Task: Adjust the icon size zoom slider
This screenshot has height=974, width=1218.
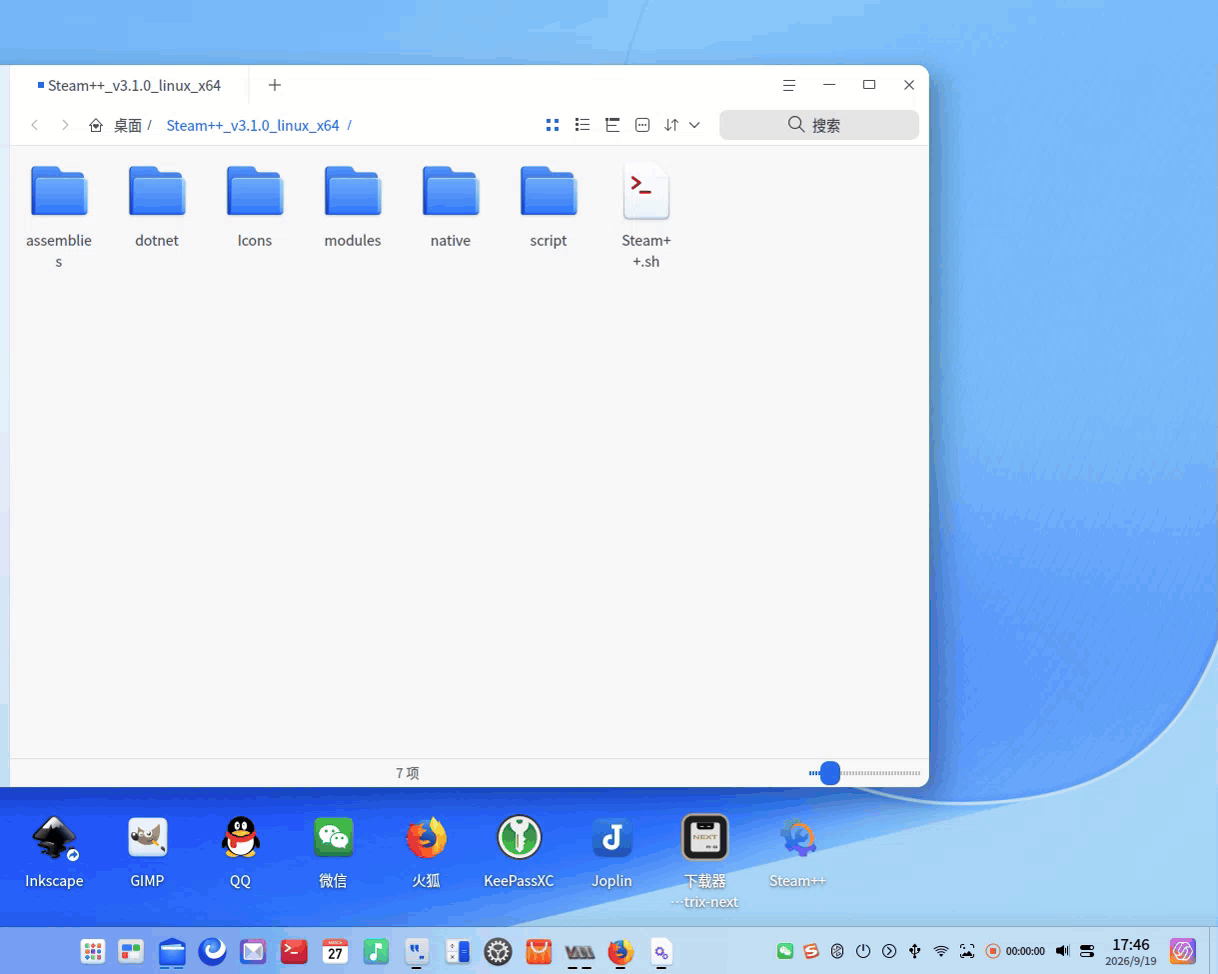Action: (x=830, y=773)
